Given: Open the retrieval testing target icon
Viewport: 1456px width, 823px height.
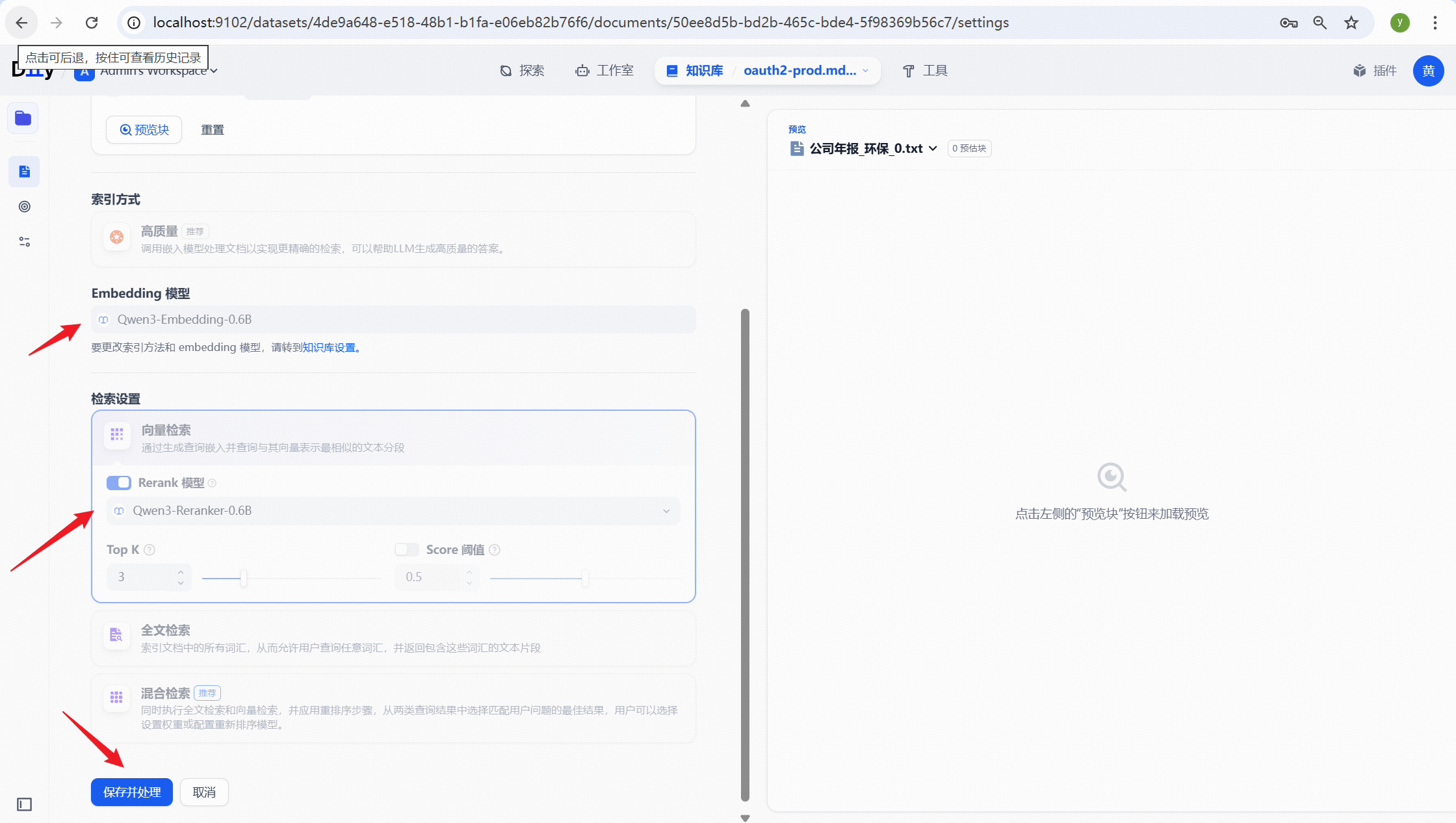Looking at the screenshot, I should (x=24, y=207).
